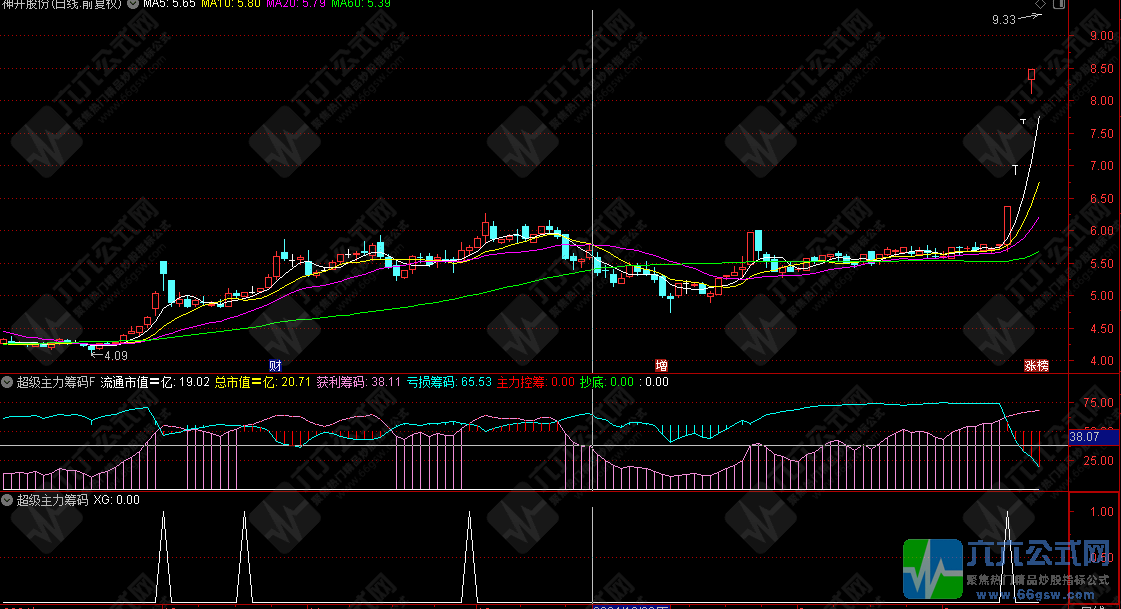Click the 增 event marker on chart
This screenshot has height=609, width=1121.
[661, 365]
